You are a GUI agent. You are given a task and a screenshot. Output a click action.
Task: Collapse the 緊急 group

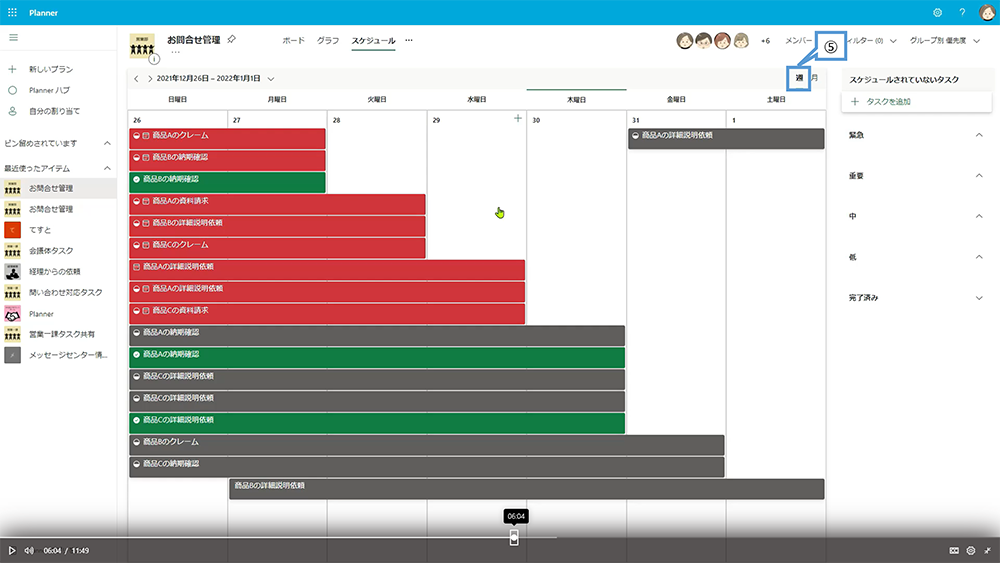tap(979, 135)
